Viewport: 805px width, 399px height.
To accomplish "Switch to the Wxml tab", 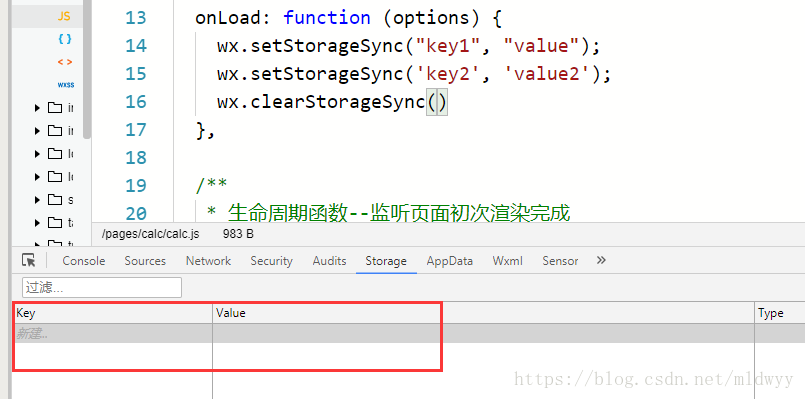I will click(507, 261).
